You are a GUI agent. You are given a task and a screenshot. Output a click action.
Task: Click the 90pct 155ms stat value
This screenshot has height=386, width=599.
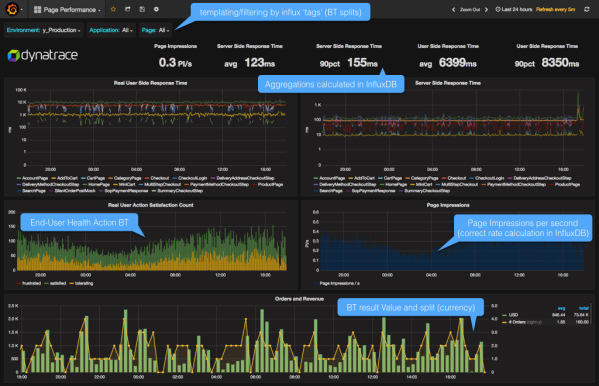click(349, 63)
